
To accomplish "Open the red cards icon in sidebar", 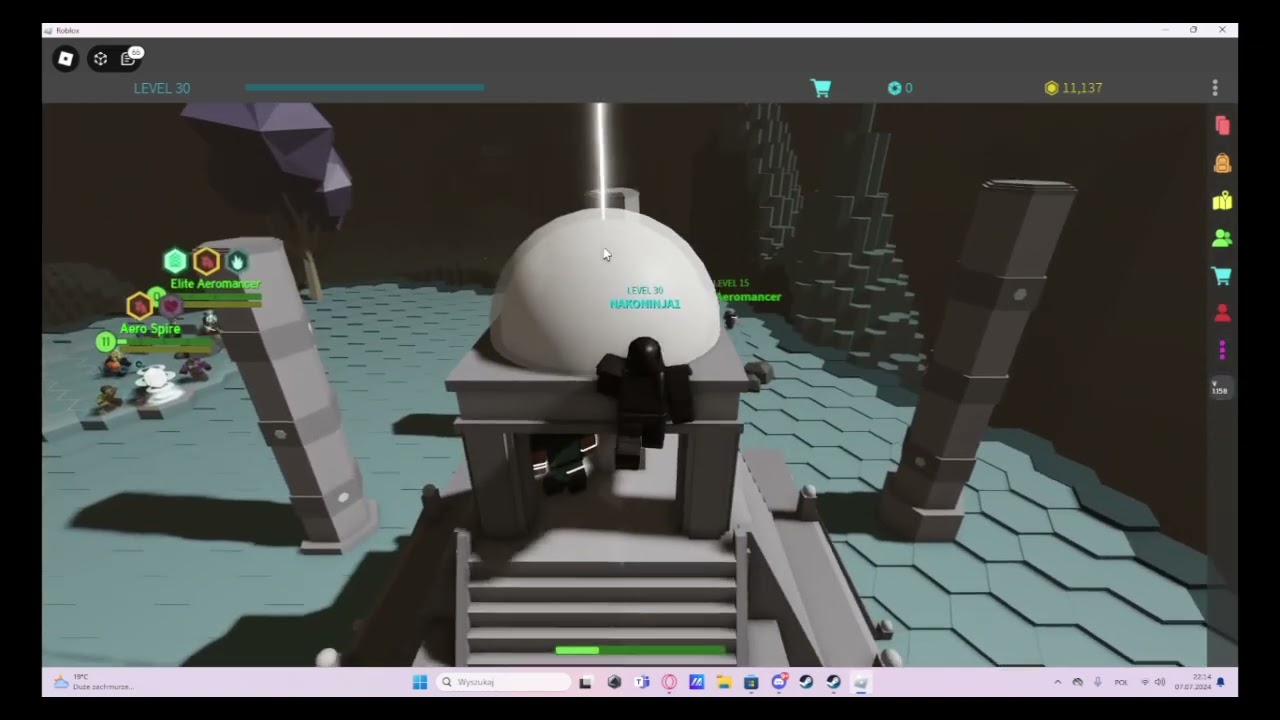I will pyautogui.click(x=1222, y=125).
